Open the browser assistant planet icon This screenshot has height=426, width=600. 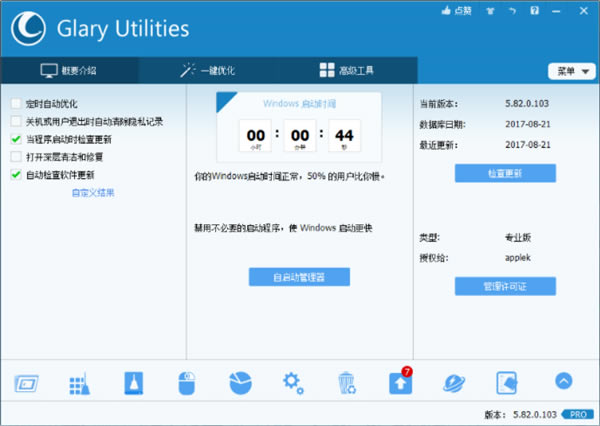[x=454, y=384]
